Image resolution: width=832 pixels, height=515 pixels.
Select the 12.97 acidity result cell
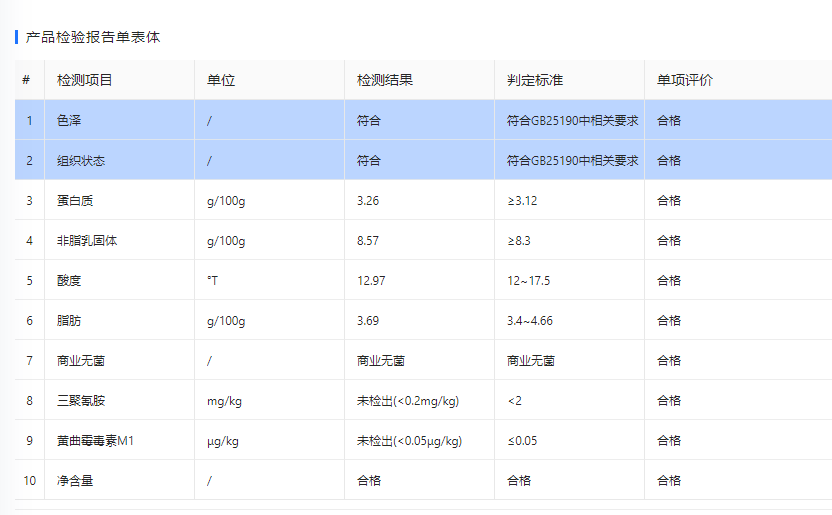coord(371,280)
